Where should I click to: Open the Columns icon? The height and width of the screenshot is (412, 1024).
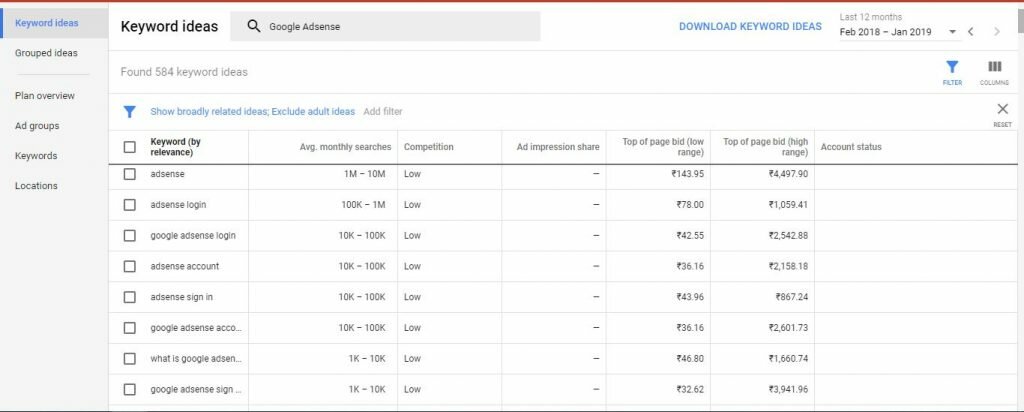995,67
